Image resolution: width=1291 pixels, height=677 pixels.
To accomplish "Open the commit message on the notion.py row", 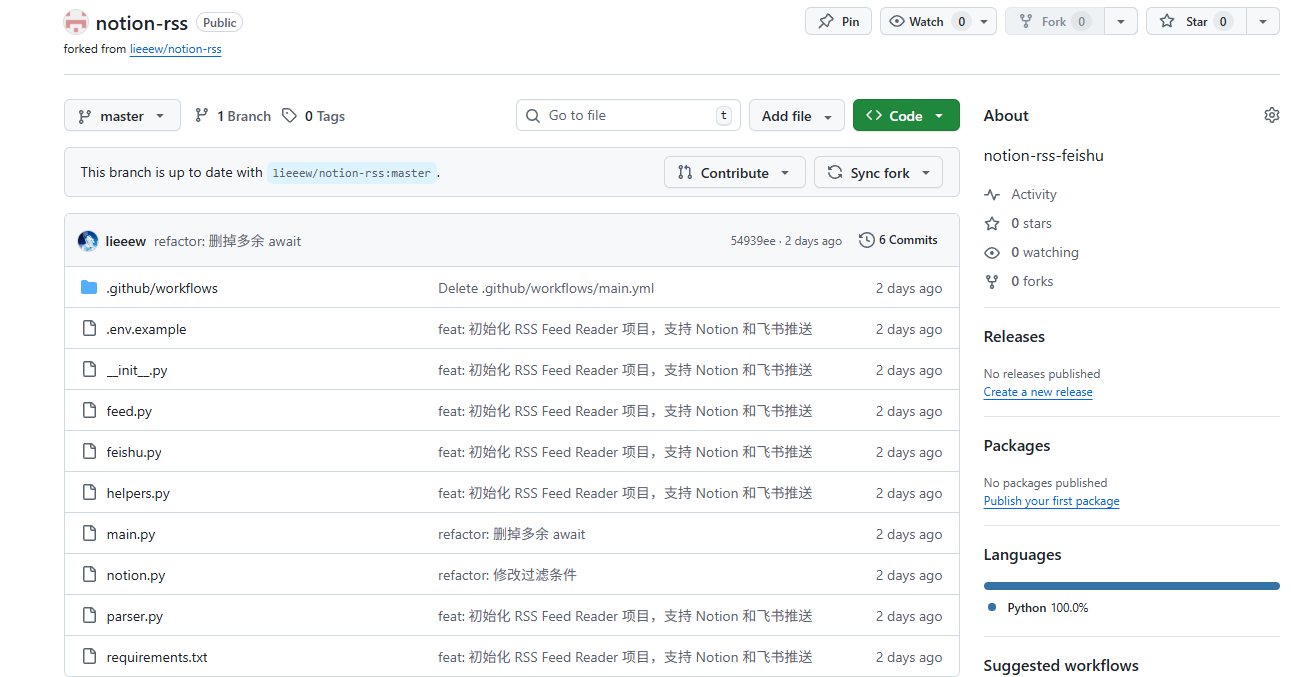I will pyautogui.click(x=507, y=575).
